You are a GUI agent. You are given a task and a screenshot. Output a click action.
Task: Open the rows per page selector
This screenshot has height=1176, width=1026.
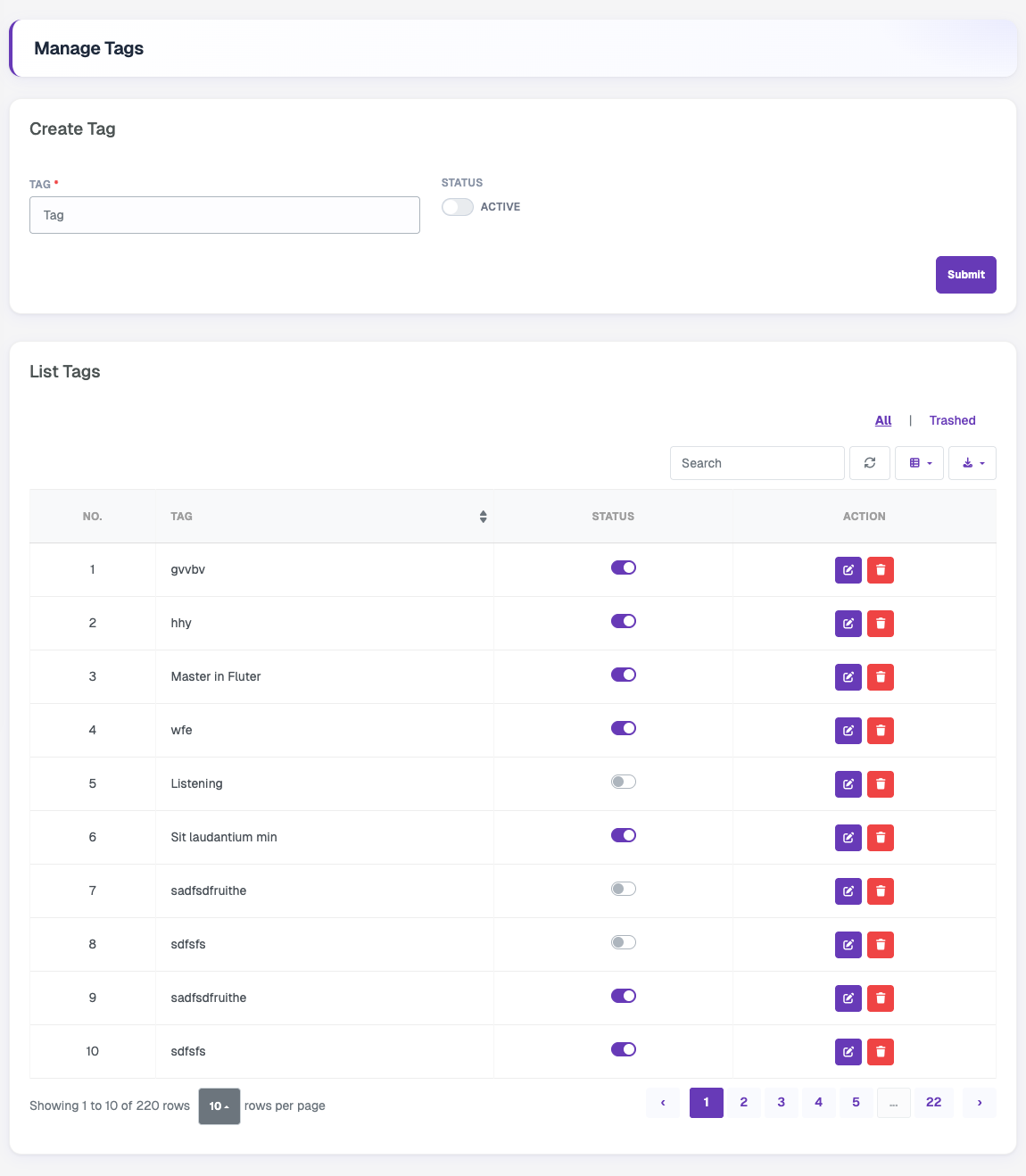pyautogui.click(x=219, y=1106)
